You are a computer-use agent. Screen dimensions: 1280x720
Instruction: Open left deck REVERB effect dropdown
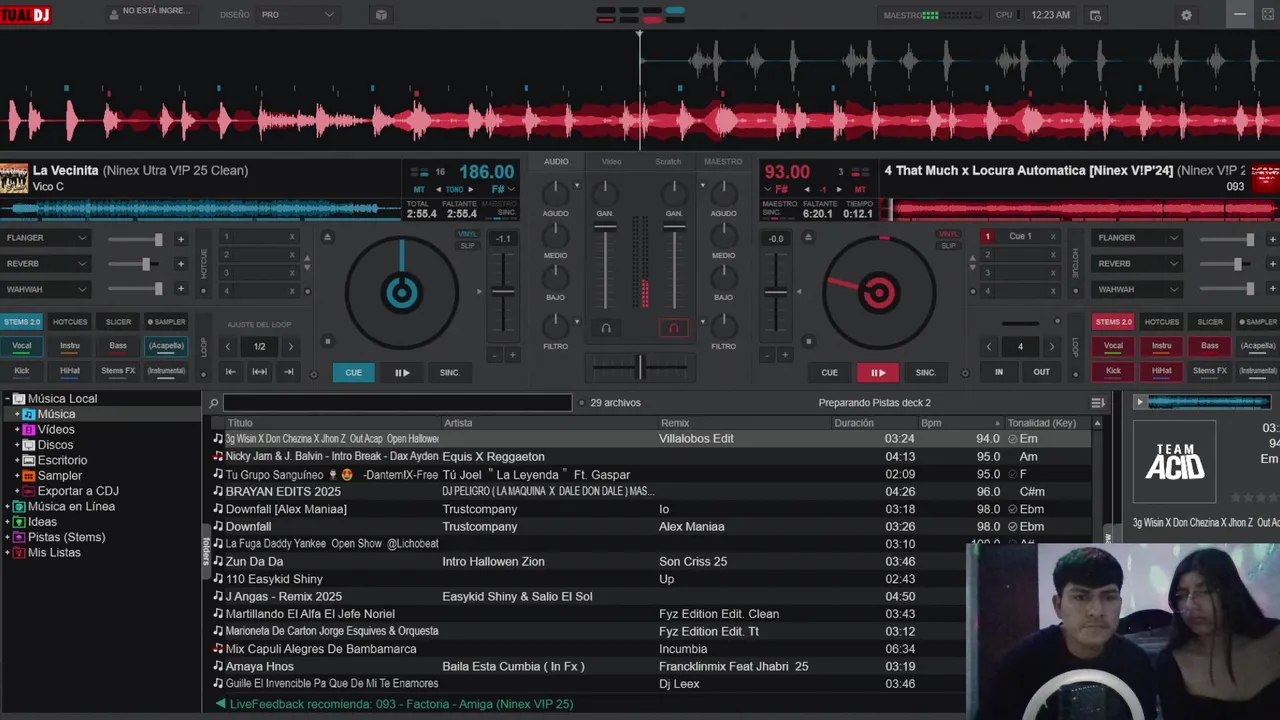46,264
